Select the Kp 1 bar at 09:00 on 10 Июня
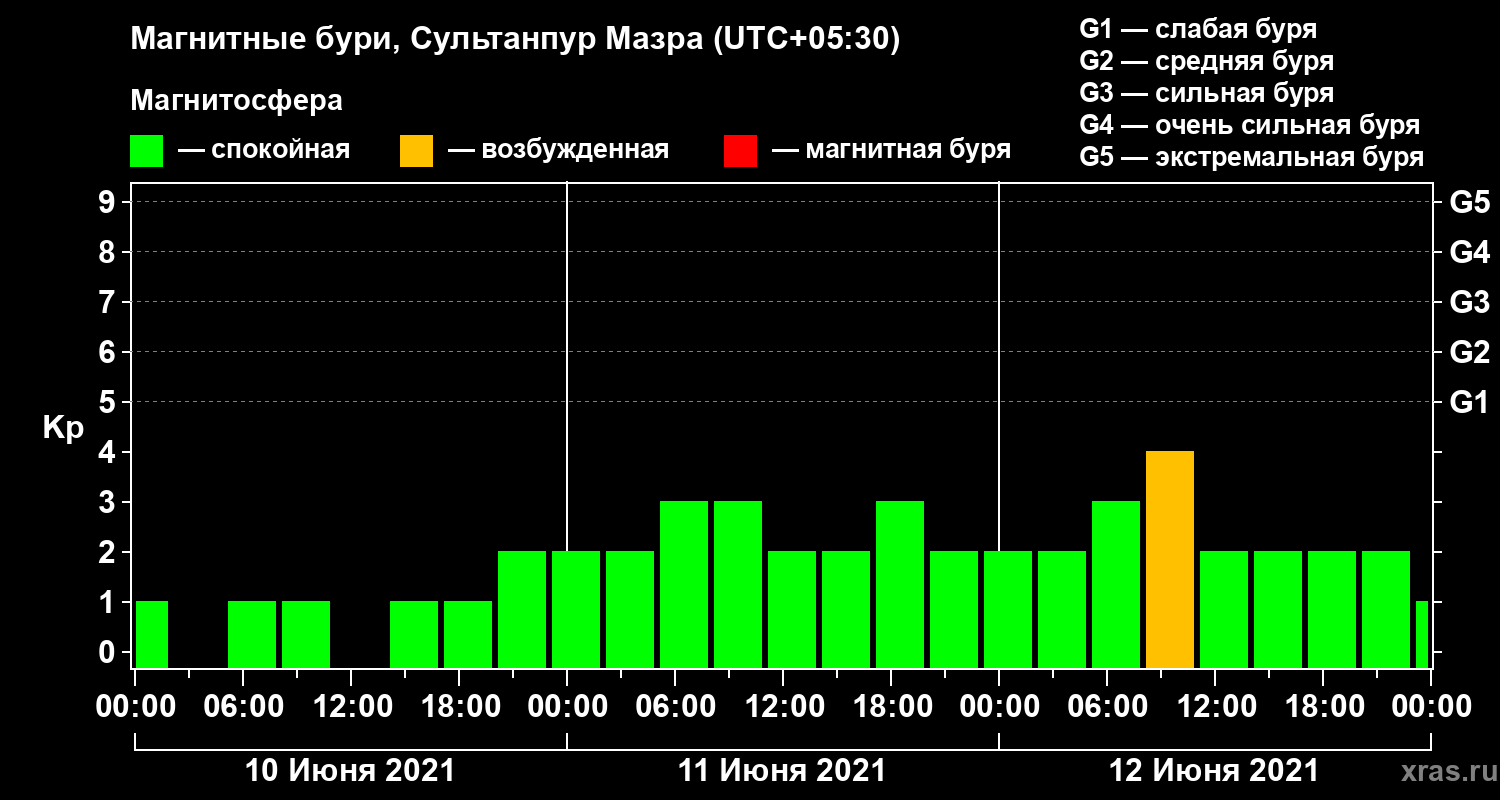The height and width of the screenshot is (800, 1500). pos(306,635)
